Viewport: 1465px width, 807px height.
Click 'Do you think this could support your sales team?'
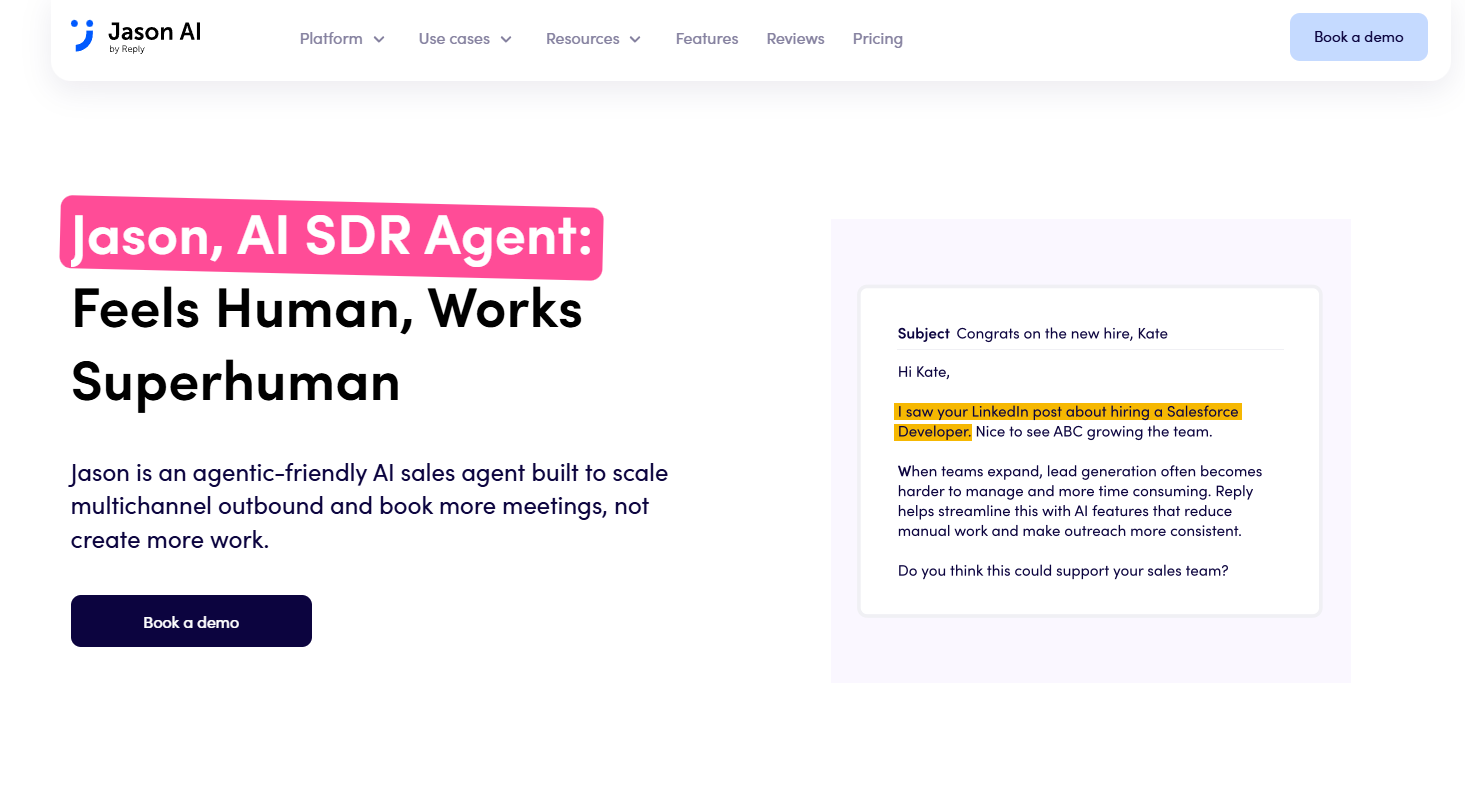pos(1063,571)
